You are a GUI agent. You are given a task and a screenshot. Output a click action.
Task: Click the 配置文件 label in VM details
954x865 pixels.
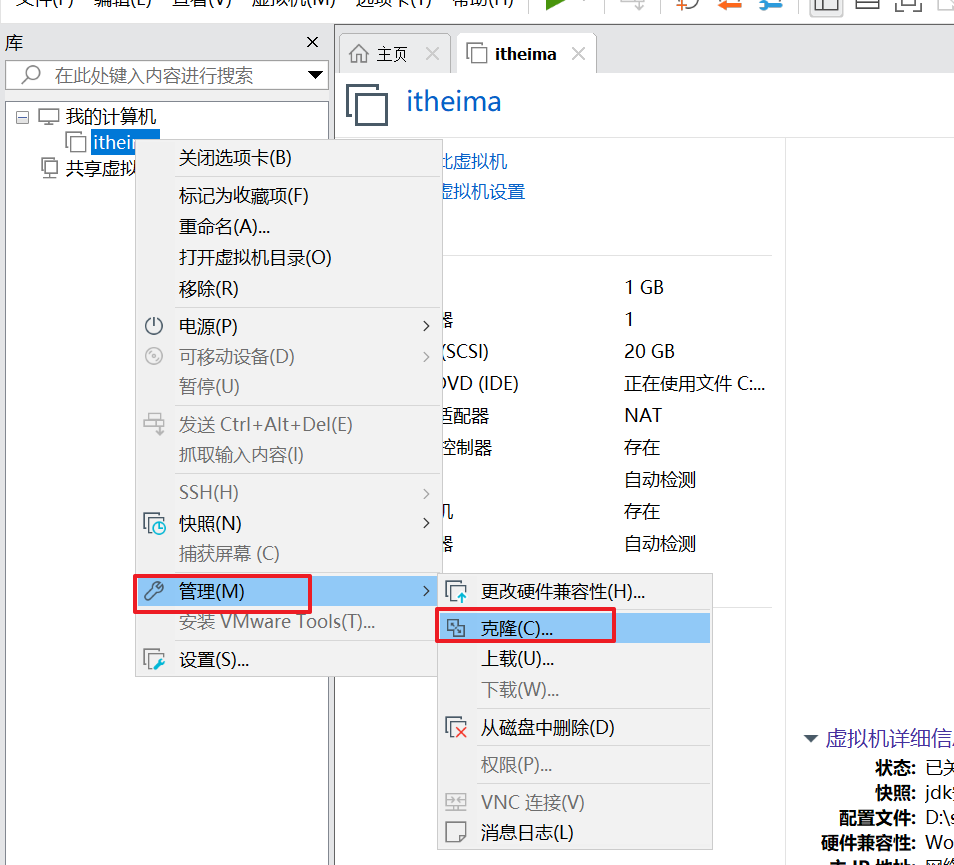(x=877, y=818)
